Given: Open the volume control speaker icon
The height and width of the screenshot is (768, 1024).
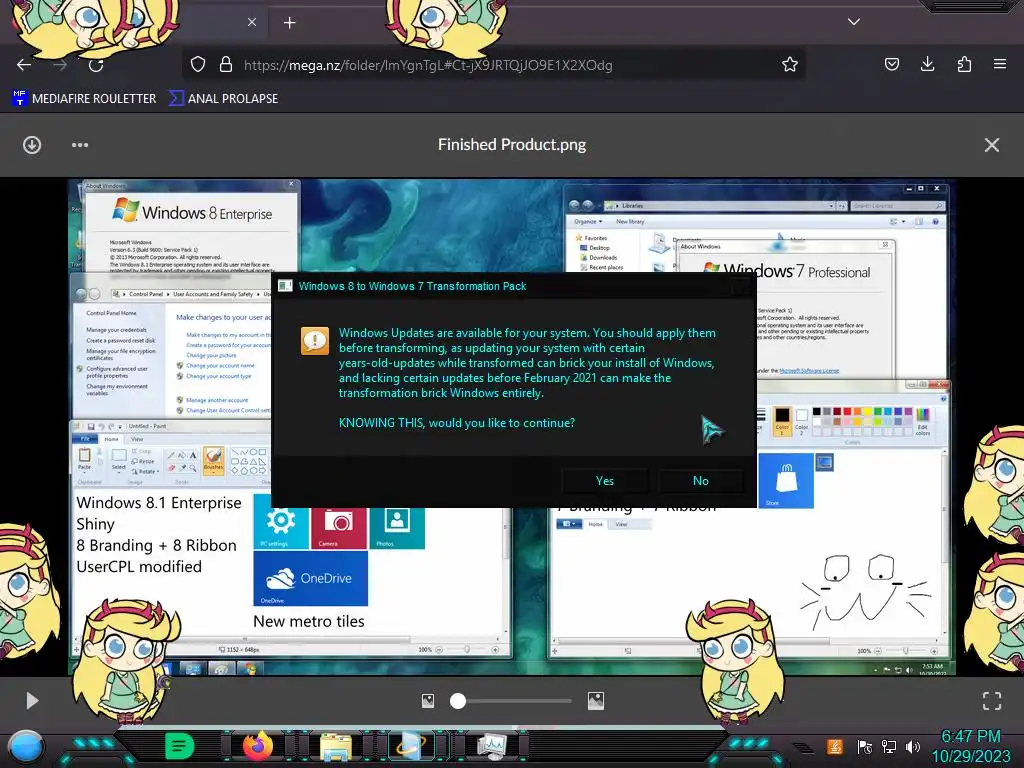Looking at the screenshot, I should pos(912,746).
